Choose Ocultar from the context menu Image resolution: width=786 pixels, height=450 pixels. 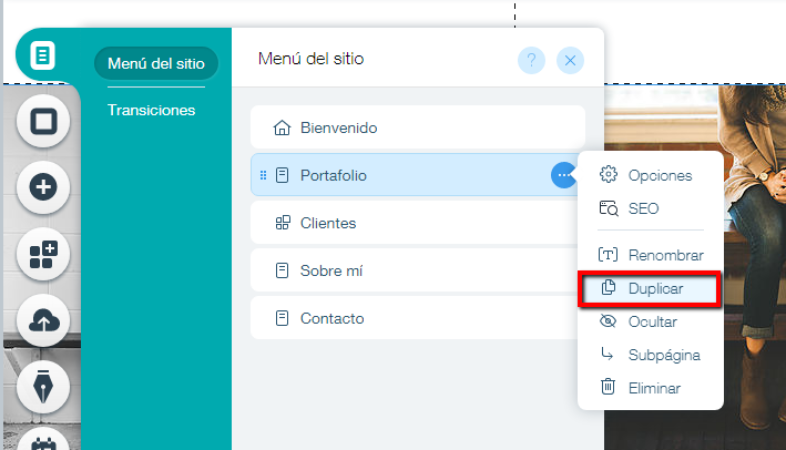click(651, 322)
